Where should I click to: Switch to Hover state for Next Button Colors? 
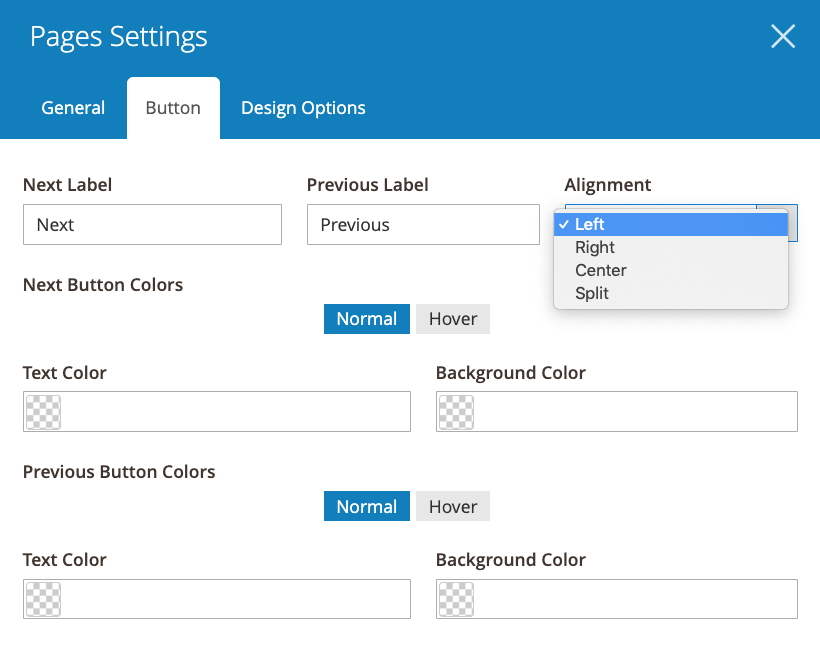[452, 318]
